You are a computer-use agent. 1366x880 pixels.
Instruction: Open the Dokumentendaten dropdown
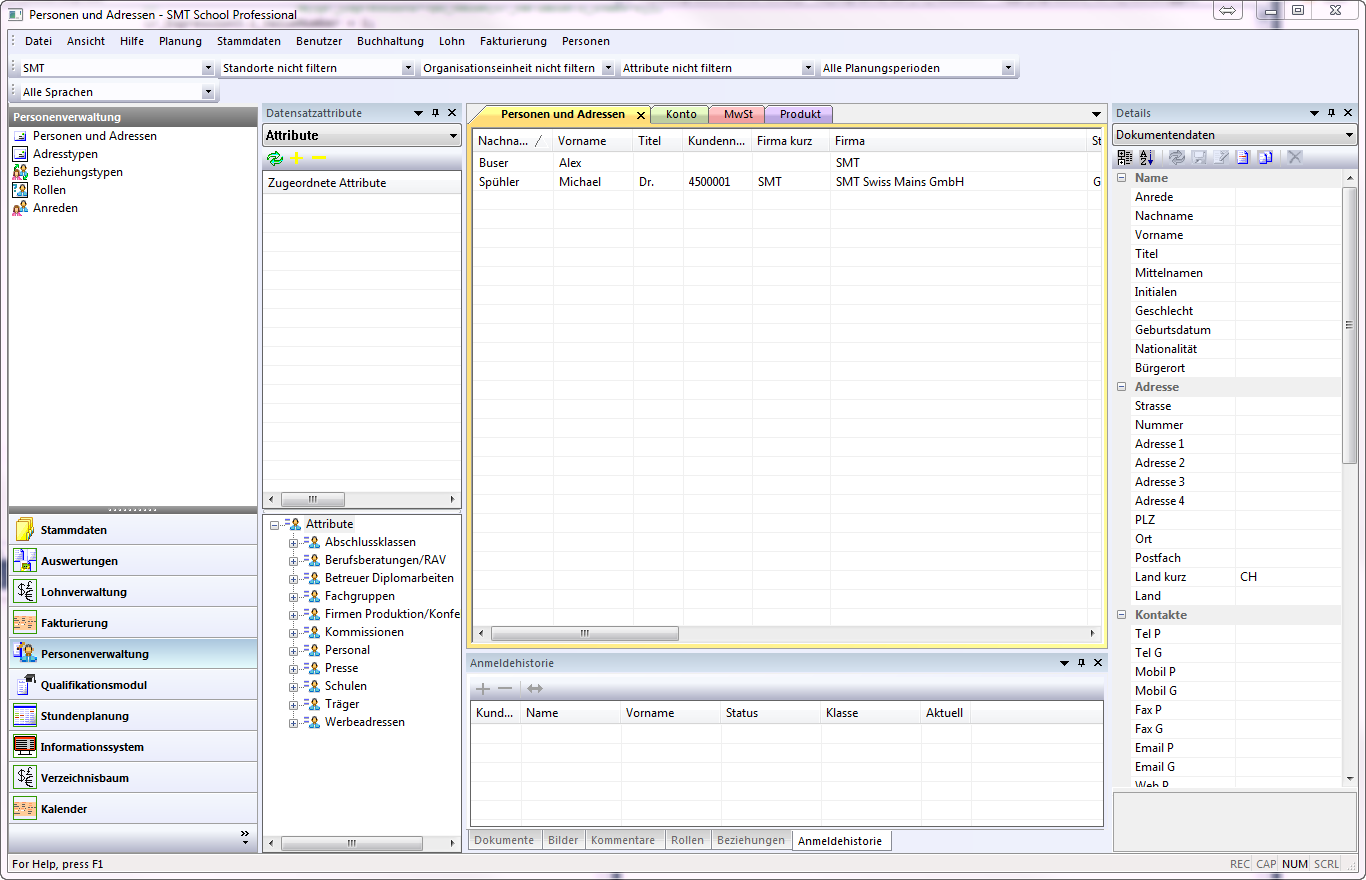(1349, 135)
